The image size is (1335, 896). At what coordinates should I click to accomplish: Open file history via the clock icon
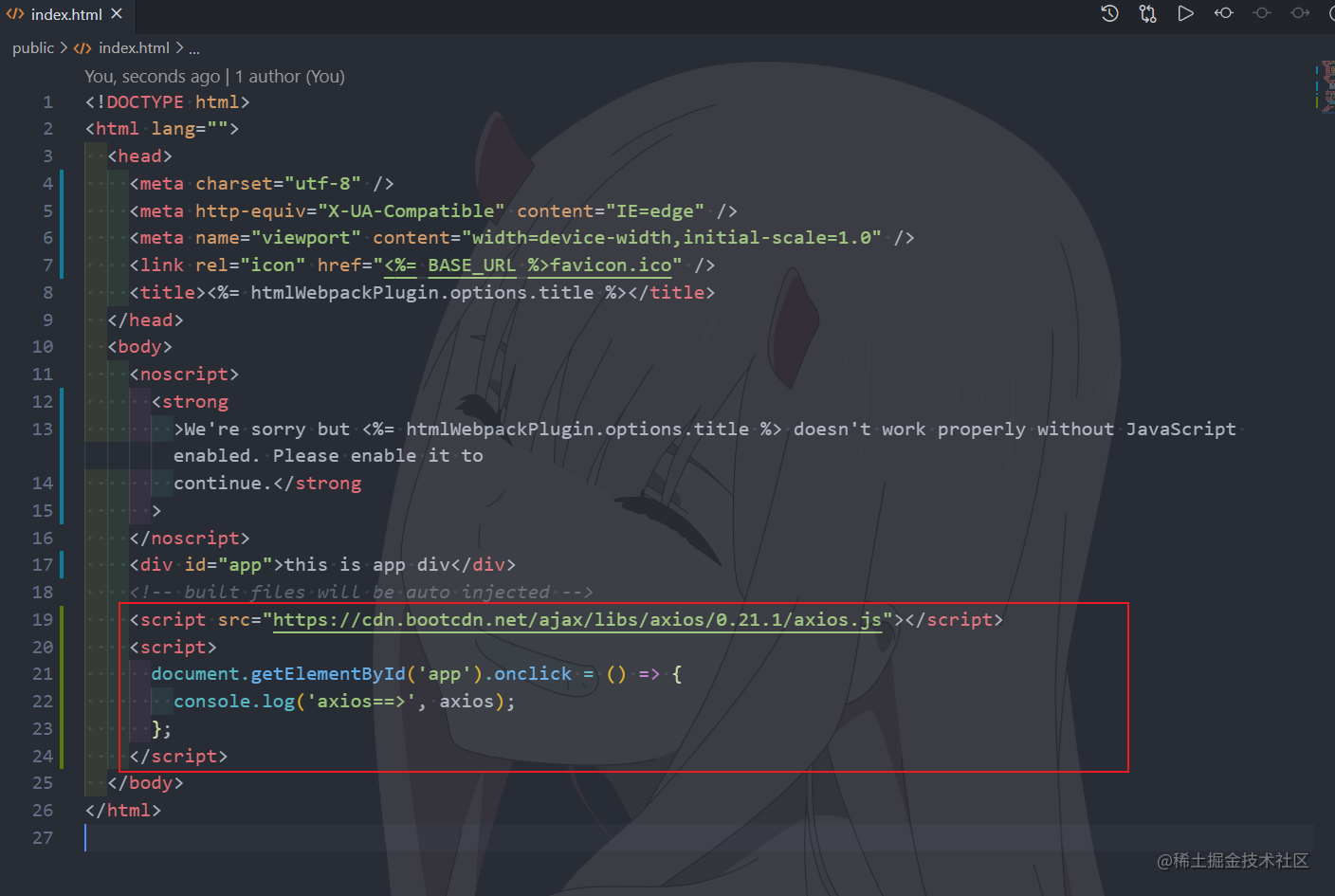tap(1109, 13)
